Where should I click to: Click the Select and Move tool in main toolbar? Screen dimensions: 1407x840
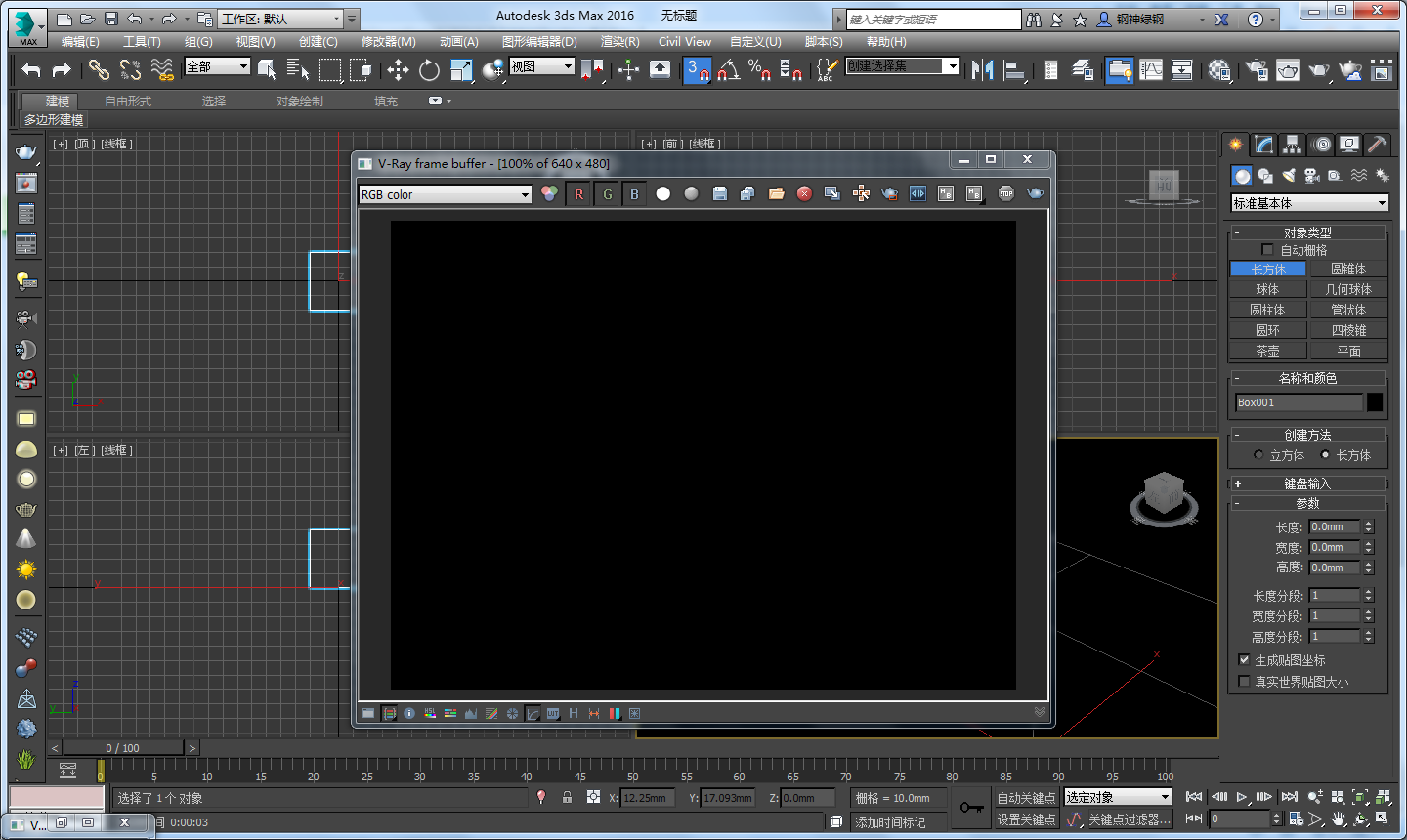397,70
